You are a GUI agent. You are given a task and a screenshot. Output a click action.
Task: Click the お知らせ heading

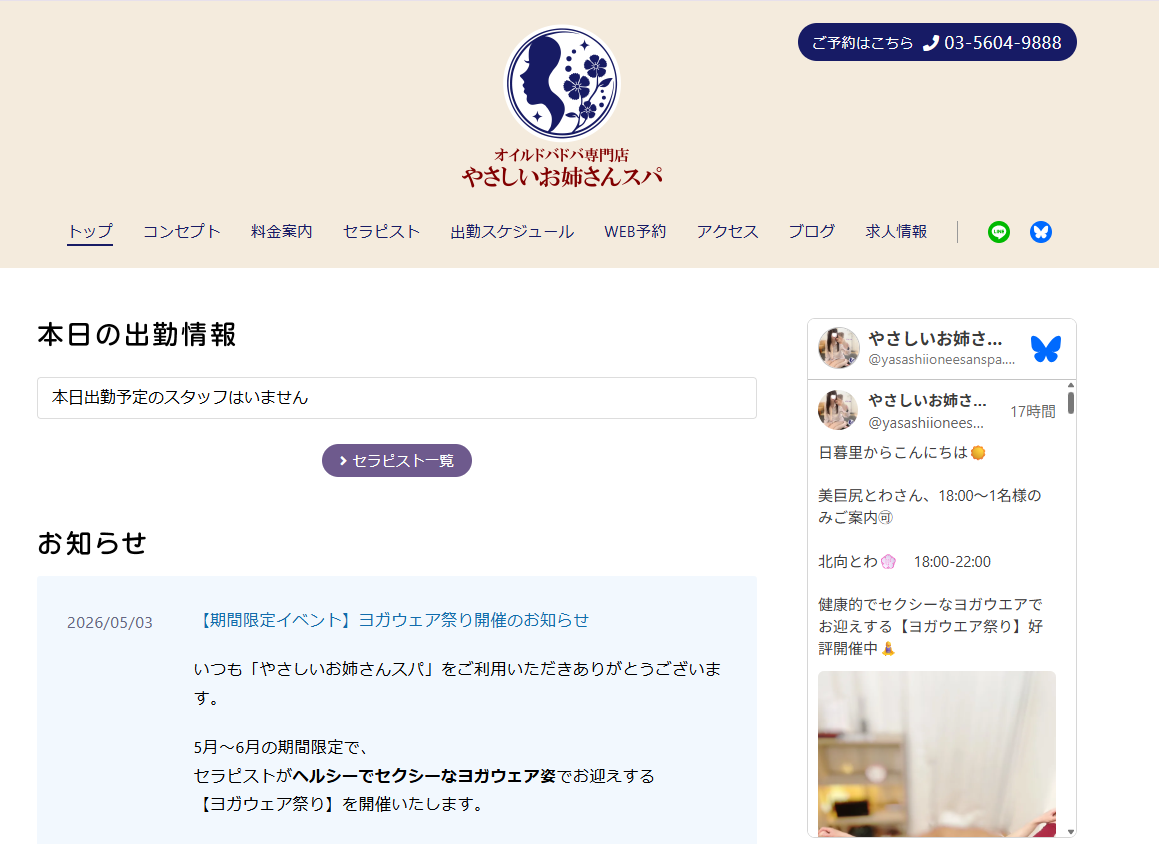click(x=92, y=543)
